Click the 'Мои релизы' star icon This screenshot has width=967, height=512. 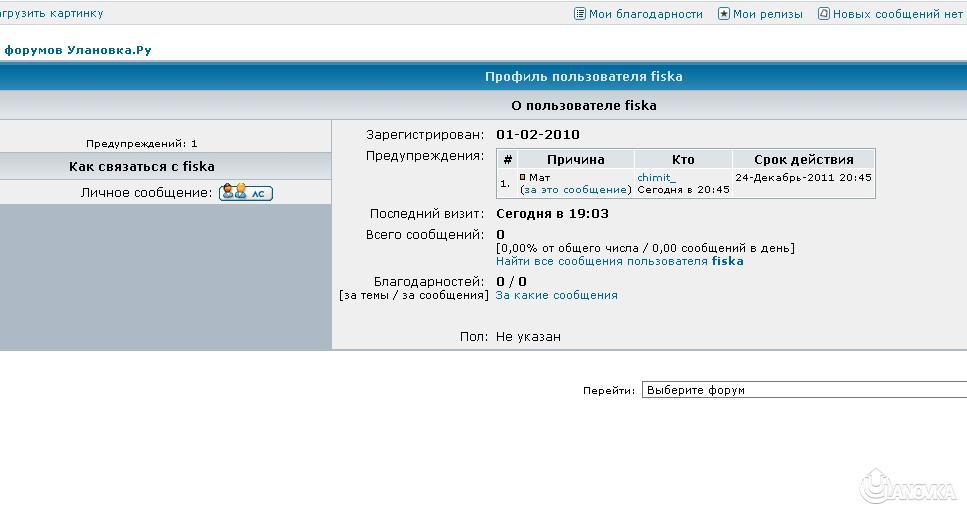(723, 14)
